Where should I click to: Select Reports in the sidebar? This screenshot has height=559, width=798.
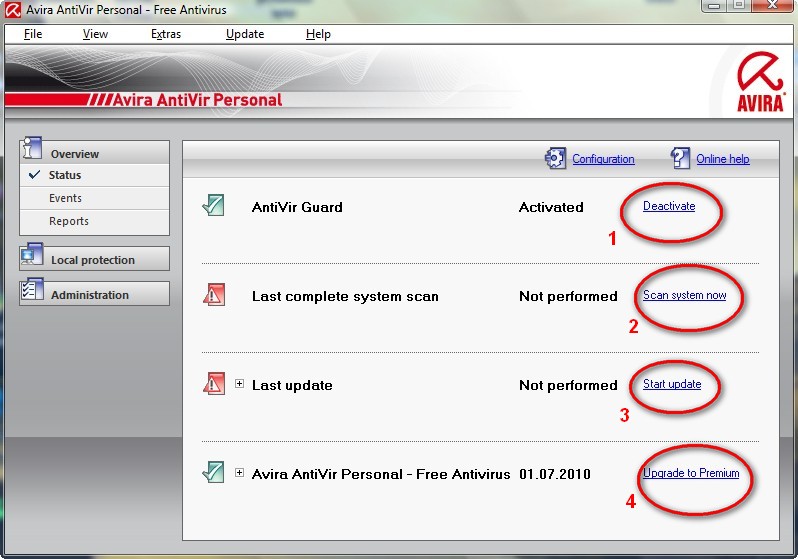(95, 221)
